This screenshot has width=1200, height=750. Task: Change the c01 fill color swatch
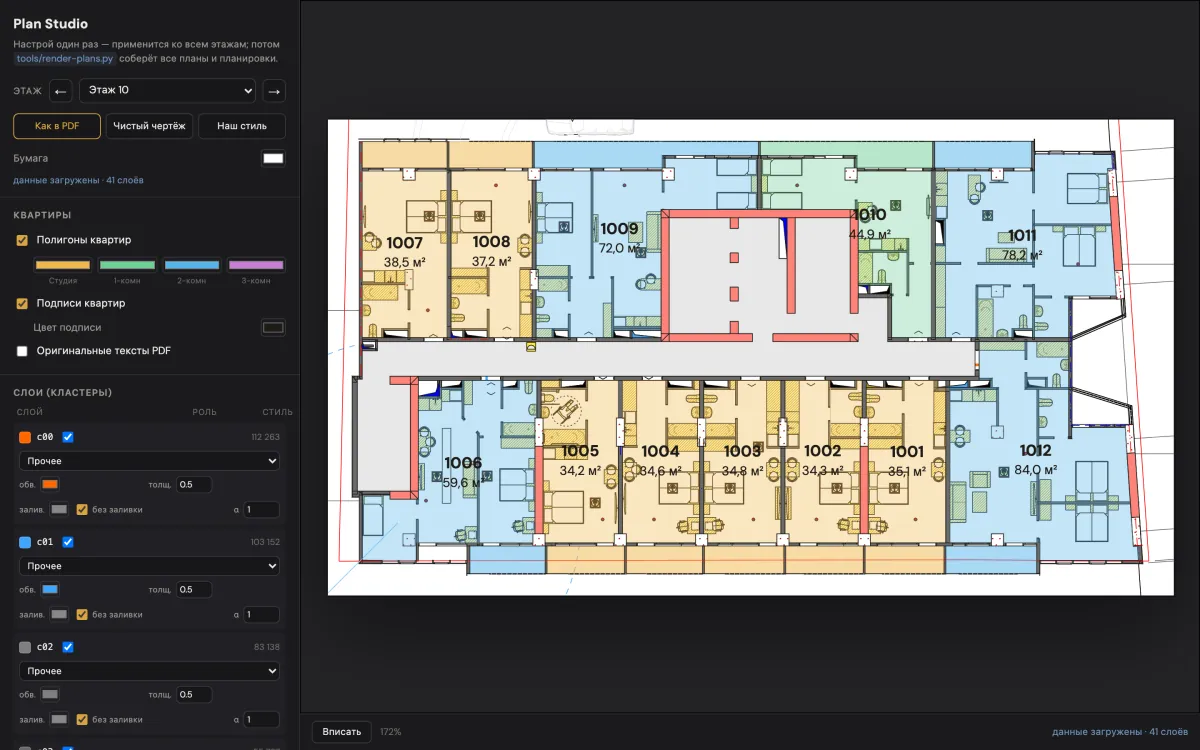tap(59, 614)
